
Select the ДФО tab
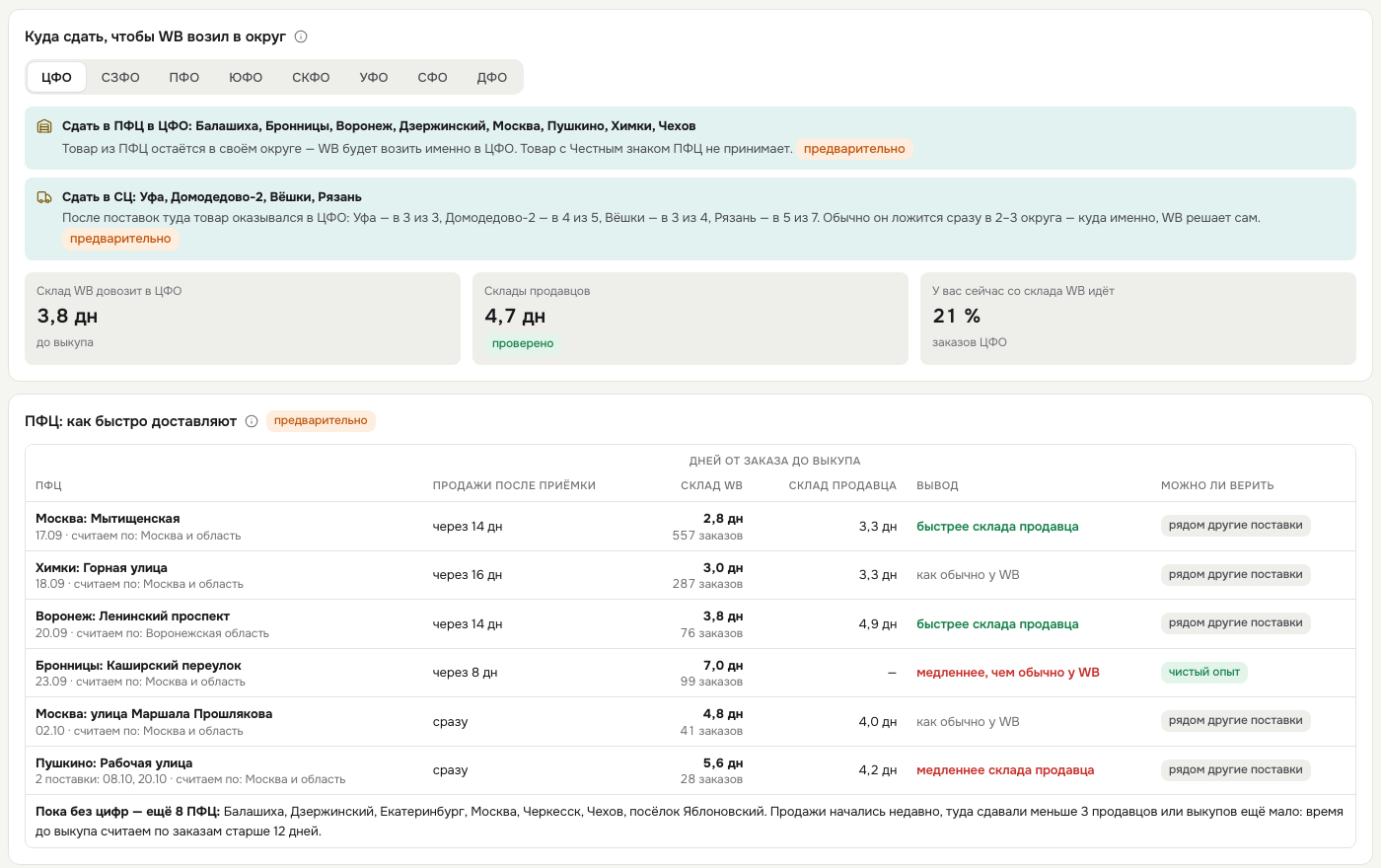coord(492,77)
